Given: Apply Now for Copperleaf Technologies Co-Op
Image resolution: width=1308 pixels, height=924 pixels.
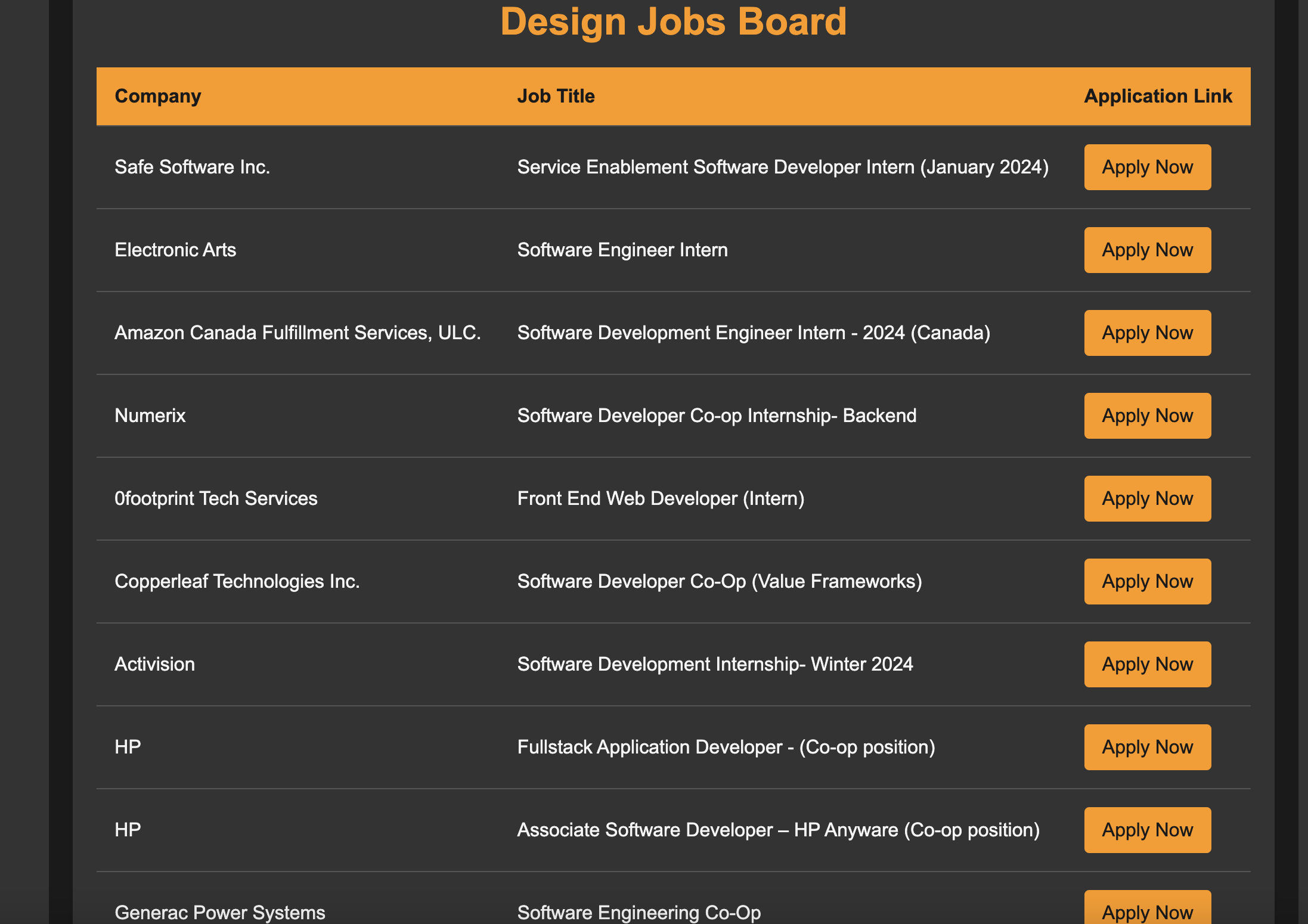Looking at the screenshot, I should 1147,581.
